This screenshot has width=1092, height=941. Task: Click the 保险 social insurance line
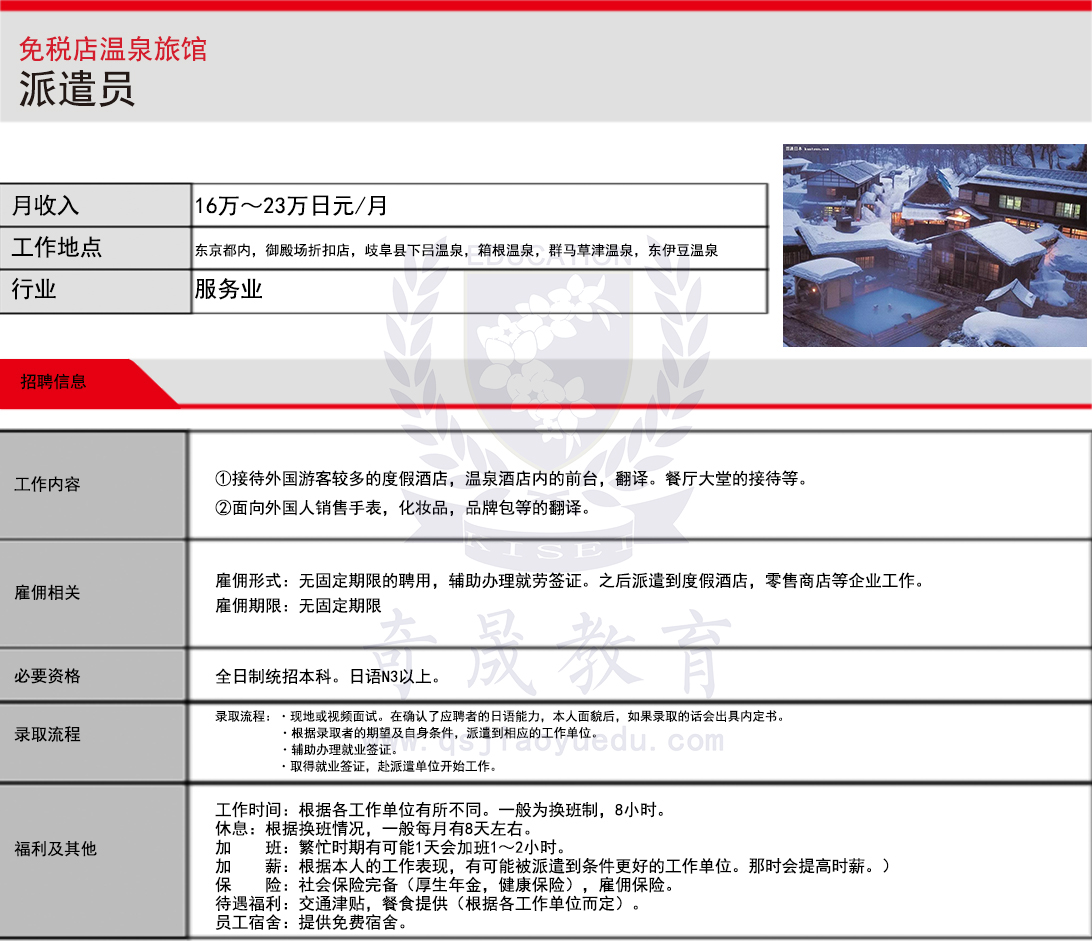[x=446, y=885]
